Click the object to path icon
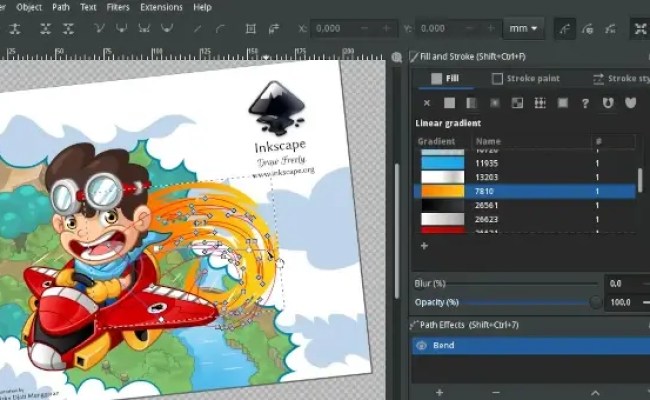The height and width of the screenshot is (400, 650). [251, 29]
